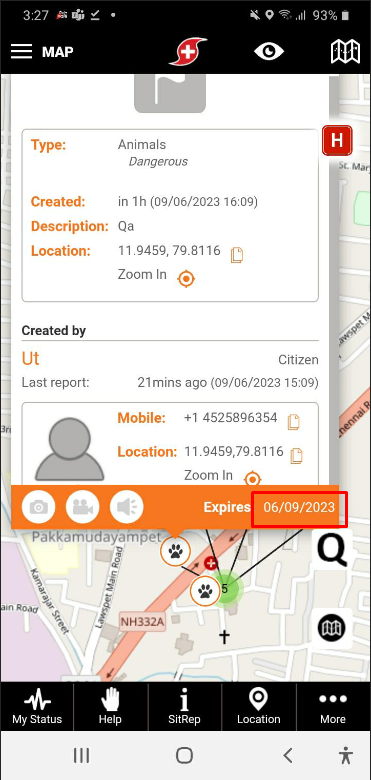This screenshot has width=371, height=780.
Task: Tap the Description value Qa
Action: coord(126,226)
